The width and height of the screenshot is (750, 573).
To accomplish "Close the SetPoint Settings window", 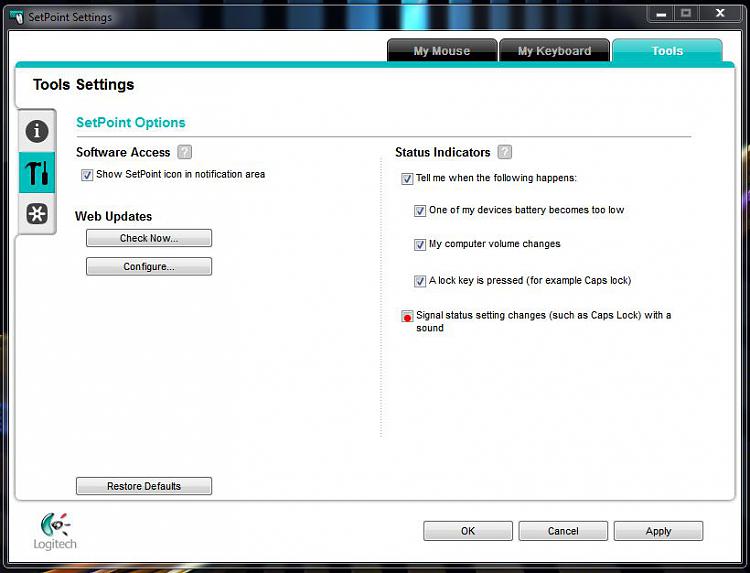I will pos(720,13).
